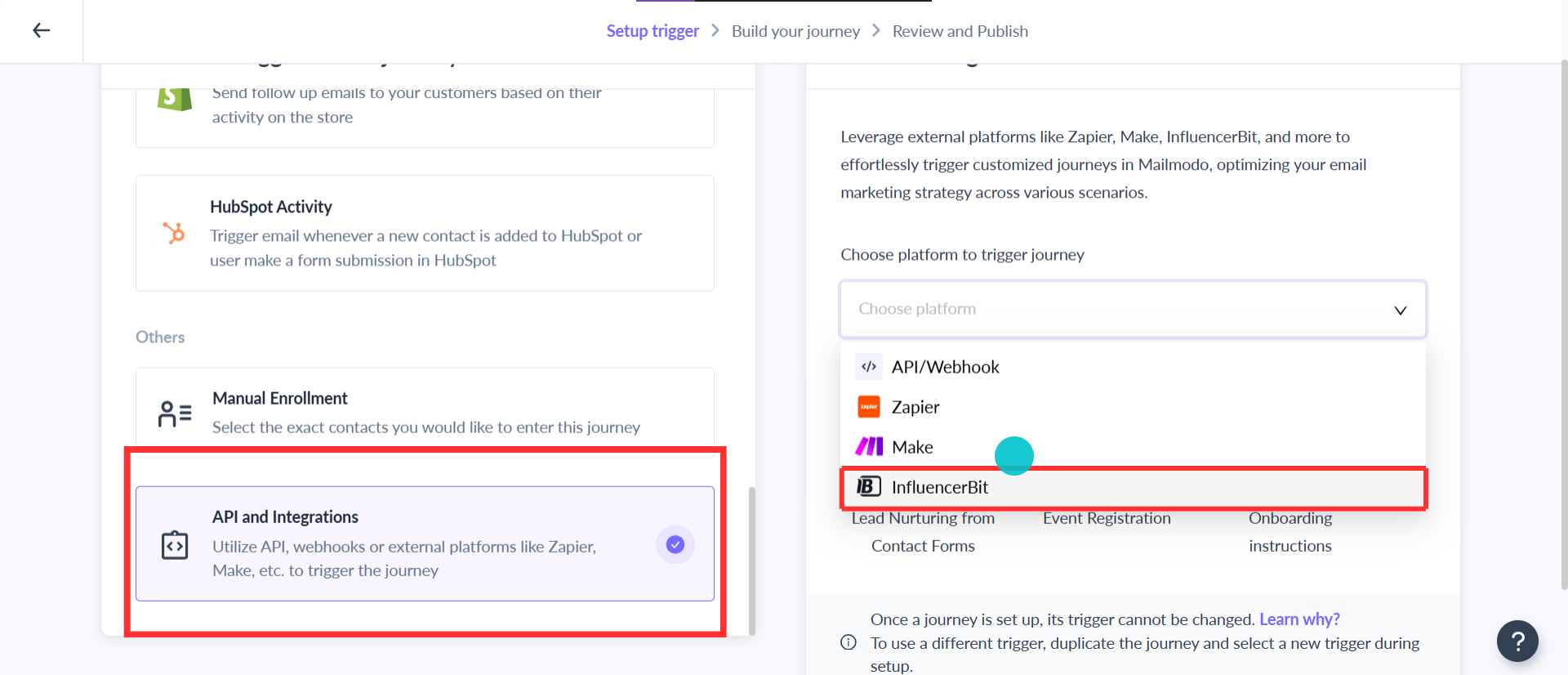The image size is (1568, 675).
Task: Go to the Setup trigger step
Action: [x=653, y=31]
